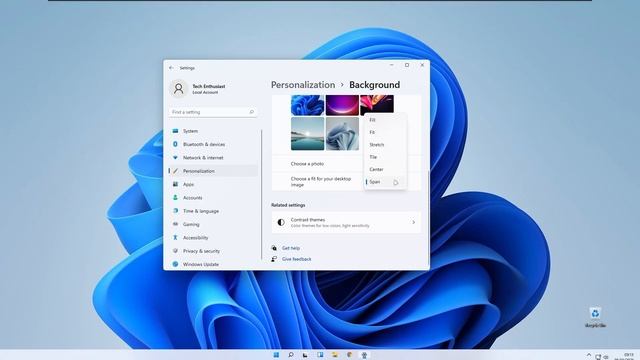This screenshot has width=640, height=360.
Task: Click the Get help icon
Action: pos(274,248)
